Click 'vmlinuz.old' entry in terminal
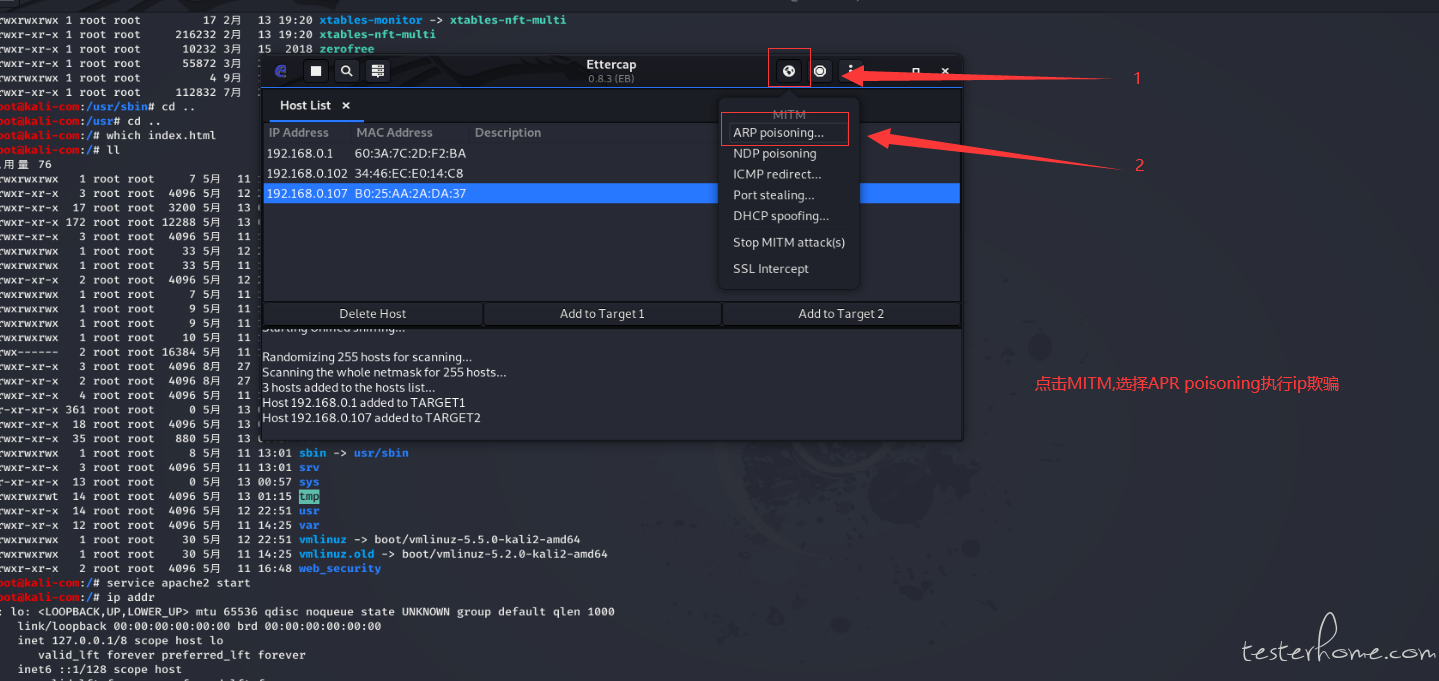The image size is (1439, 681). pyautogui.click(x=338, y=554)
